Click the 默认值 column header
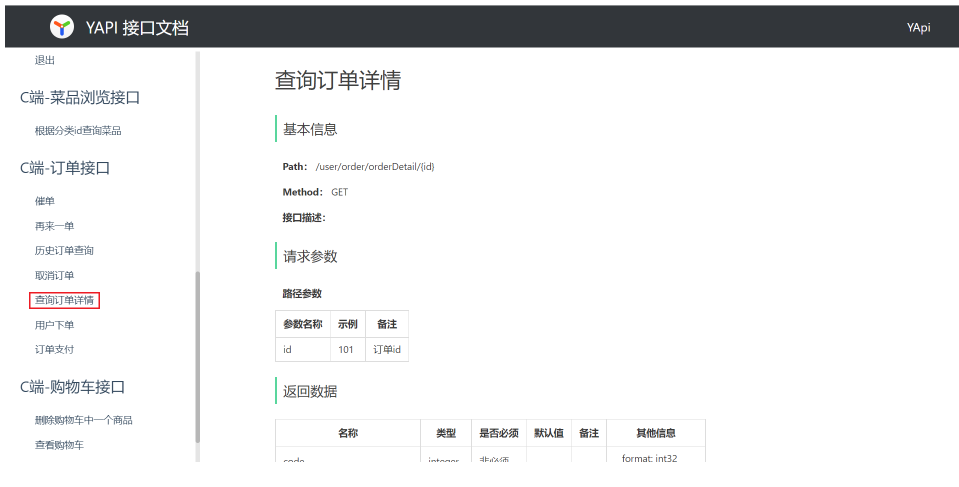 pyautogui.click(x=549, y=433)
